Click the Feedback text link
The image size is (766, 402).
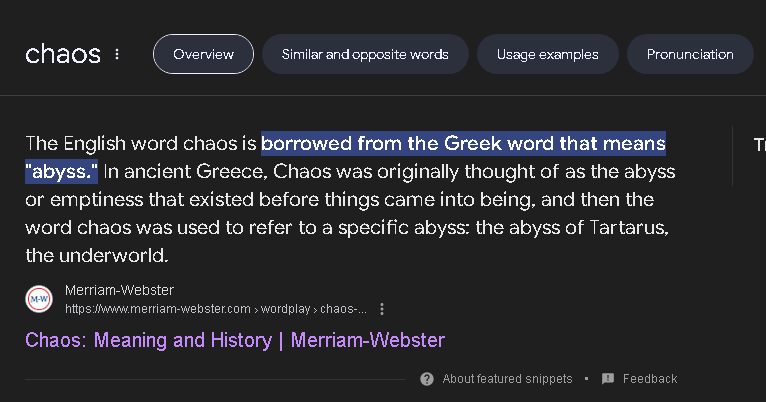pos(650,379)
